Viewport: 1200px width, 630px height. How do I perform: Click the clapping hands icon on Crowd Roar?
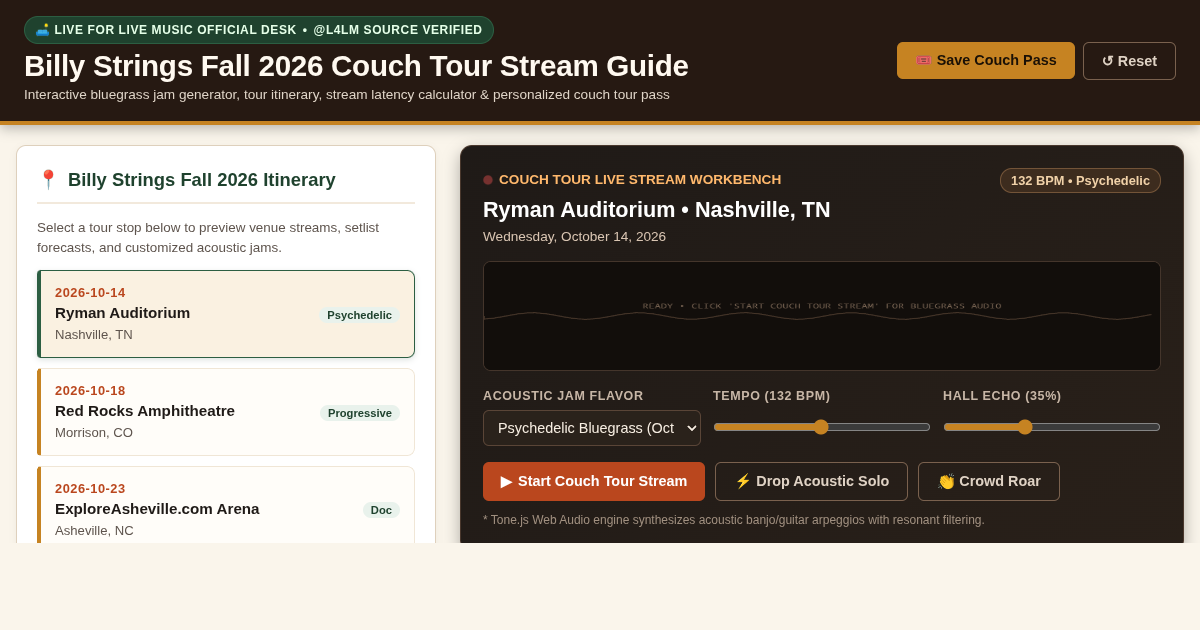pyautogui.click(x=946, y=481)
